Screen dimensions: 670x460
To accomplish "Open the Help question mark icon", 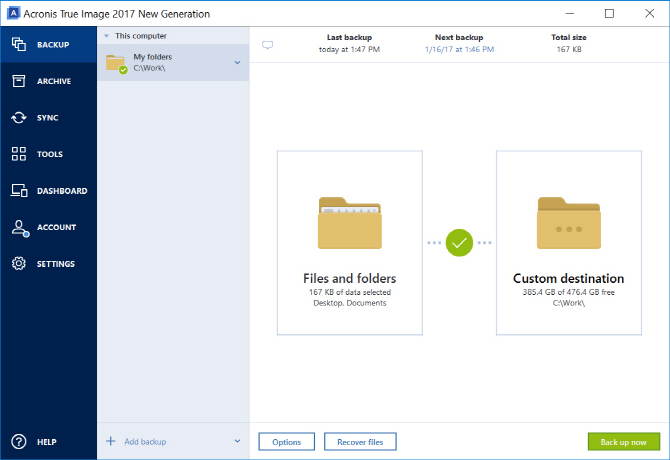I will click(x=19, y=442).
